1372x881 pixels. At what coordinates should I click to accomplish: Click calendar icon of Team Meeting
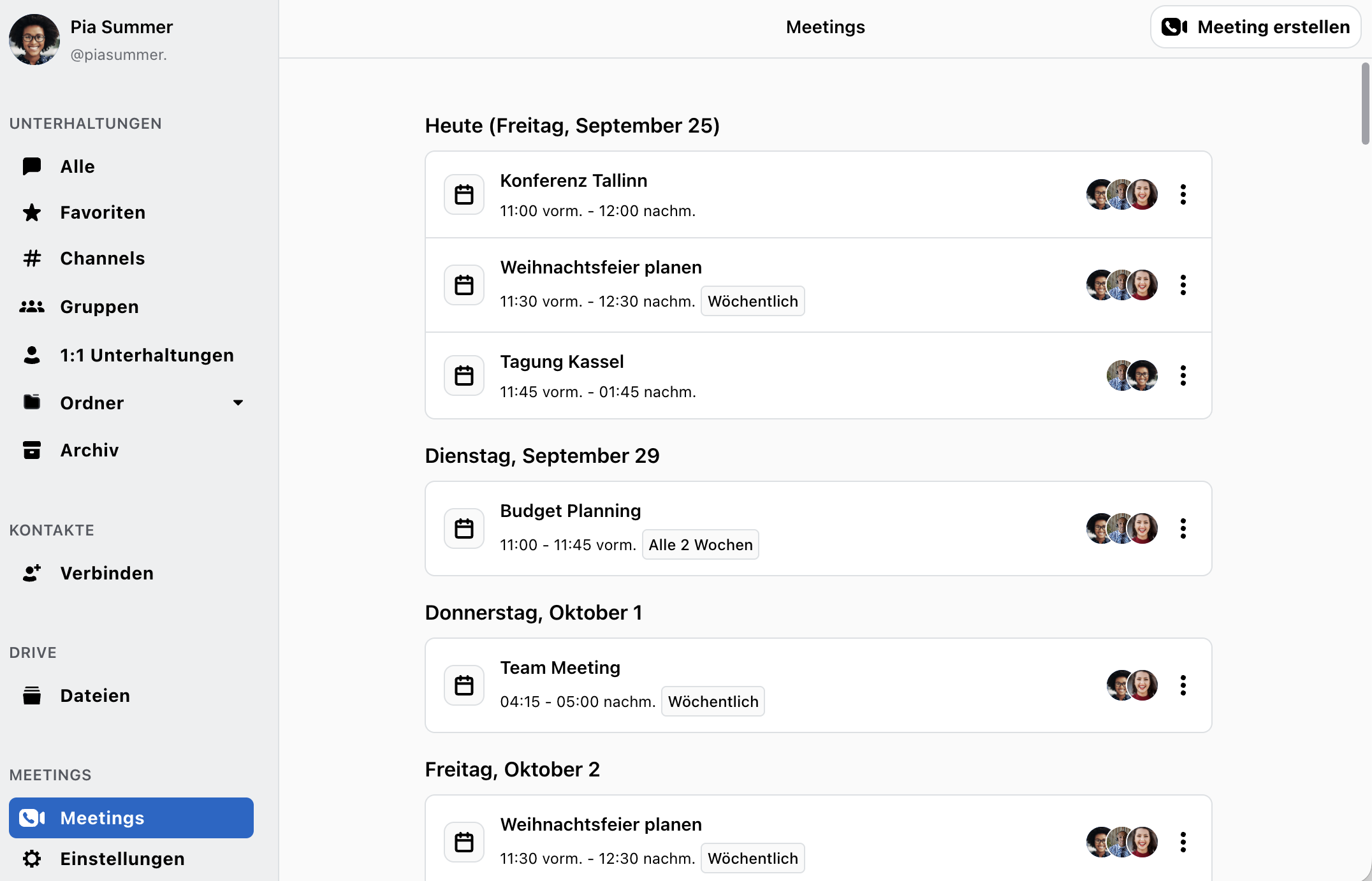click(464, 685)
